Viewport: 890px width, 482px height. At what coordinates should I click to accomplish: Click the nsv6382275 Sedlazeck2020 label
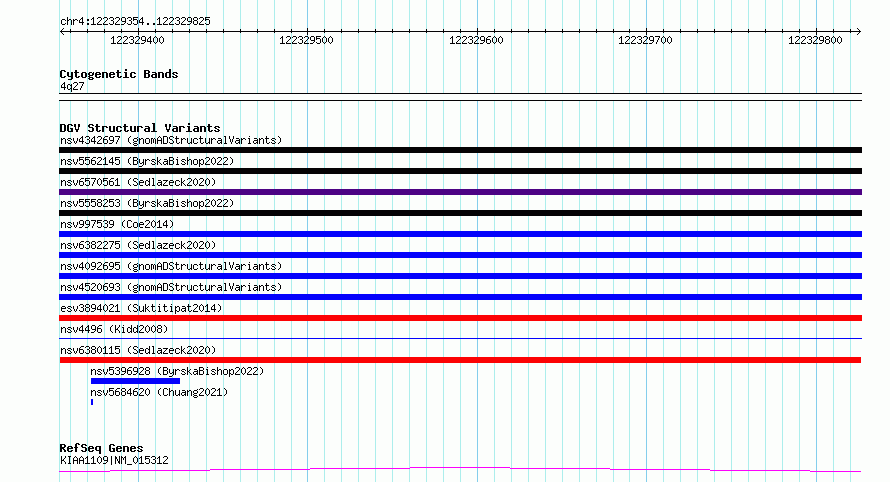click(x=138, y=245)
